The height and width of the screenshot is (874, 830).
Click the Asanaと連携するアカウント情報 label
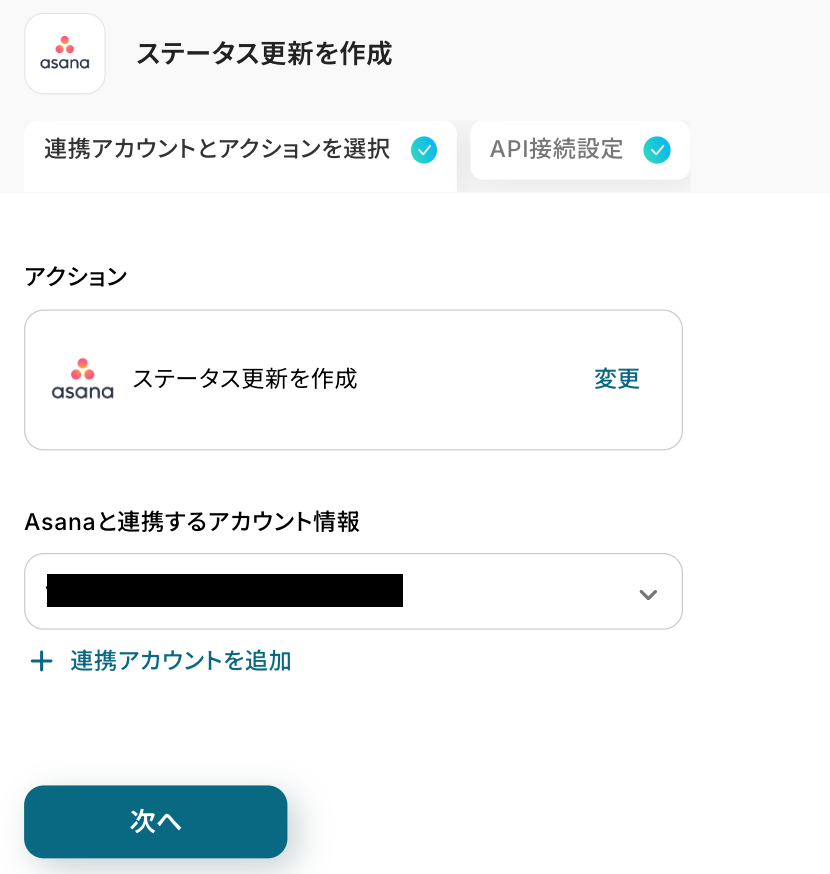point(192,521)
